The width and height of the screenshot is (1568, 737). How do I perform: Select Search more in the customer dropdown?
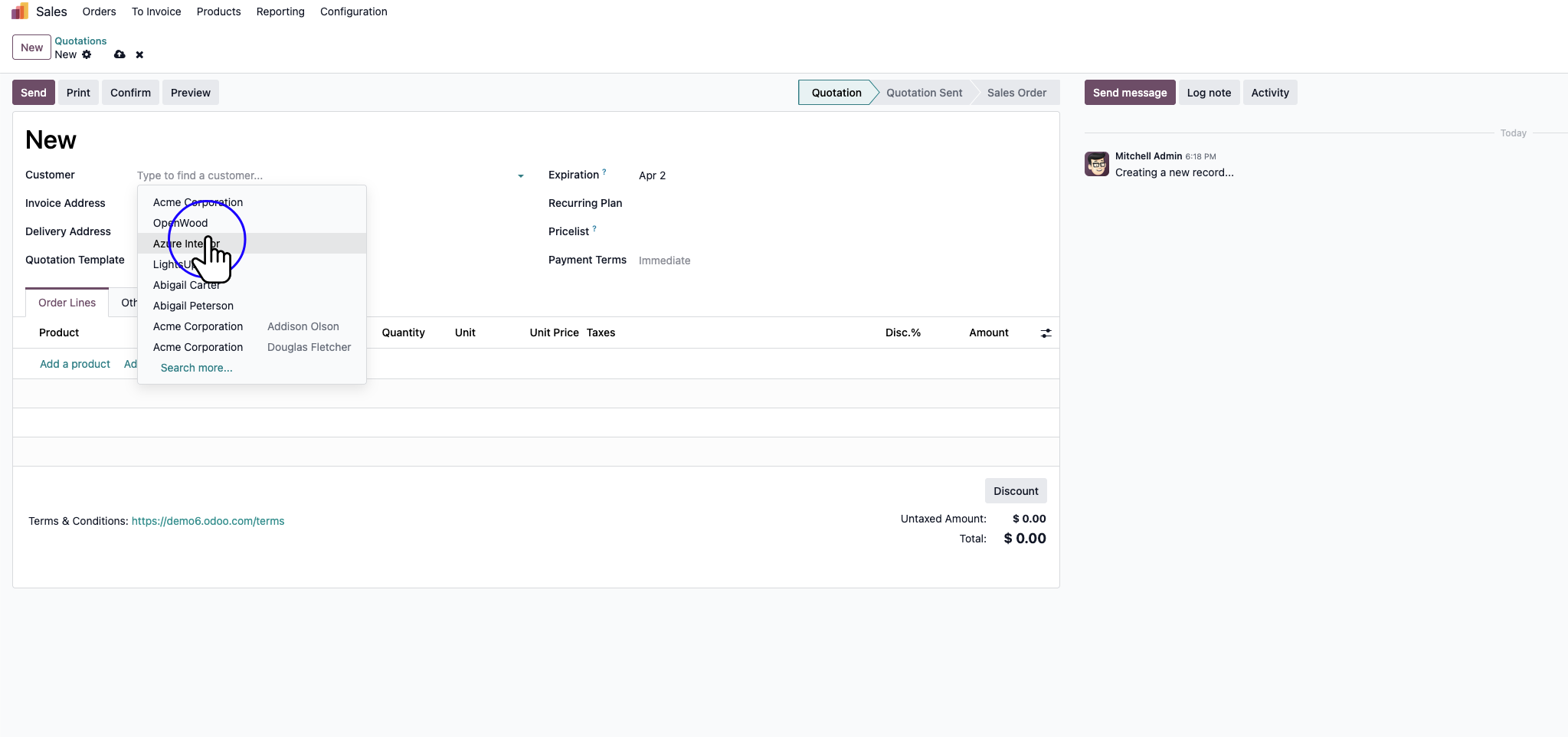(196, 368)
